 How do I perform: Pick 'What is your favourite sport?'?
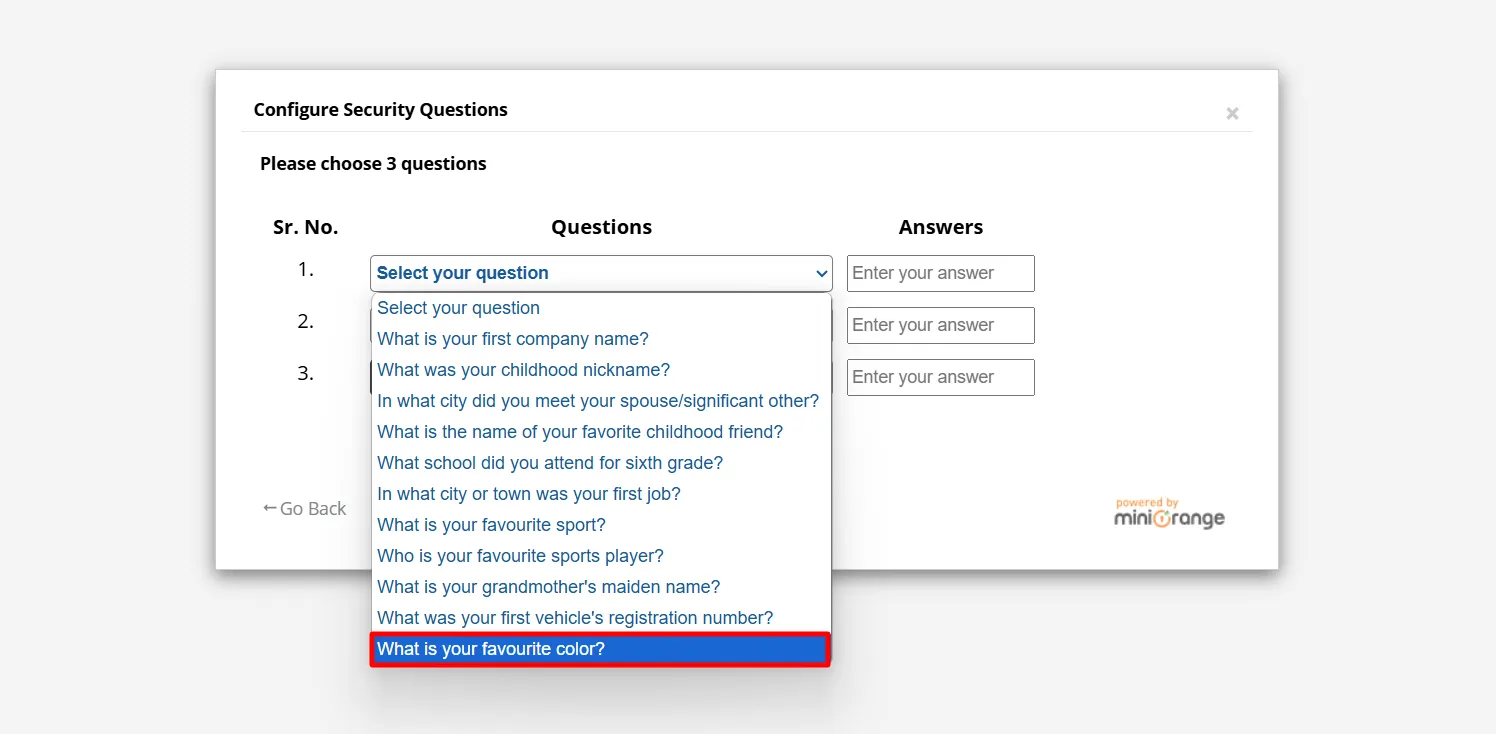601,525
